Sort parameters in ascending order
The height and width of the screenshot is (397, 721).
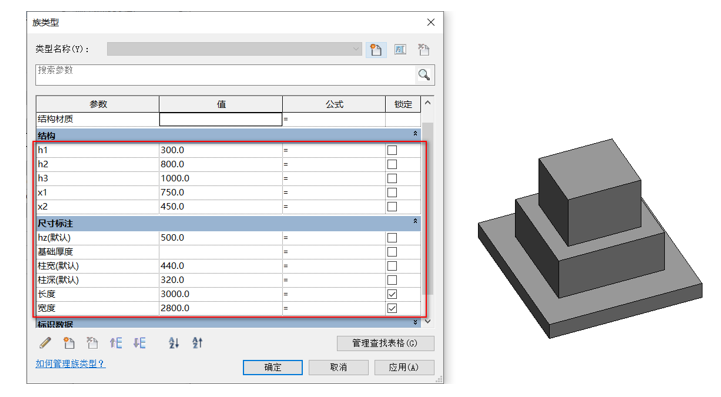pos(174,343)
